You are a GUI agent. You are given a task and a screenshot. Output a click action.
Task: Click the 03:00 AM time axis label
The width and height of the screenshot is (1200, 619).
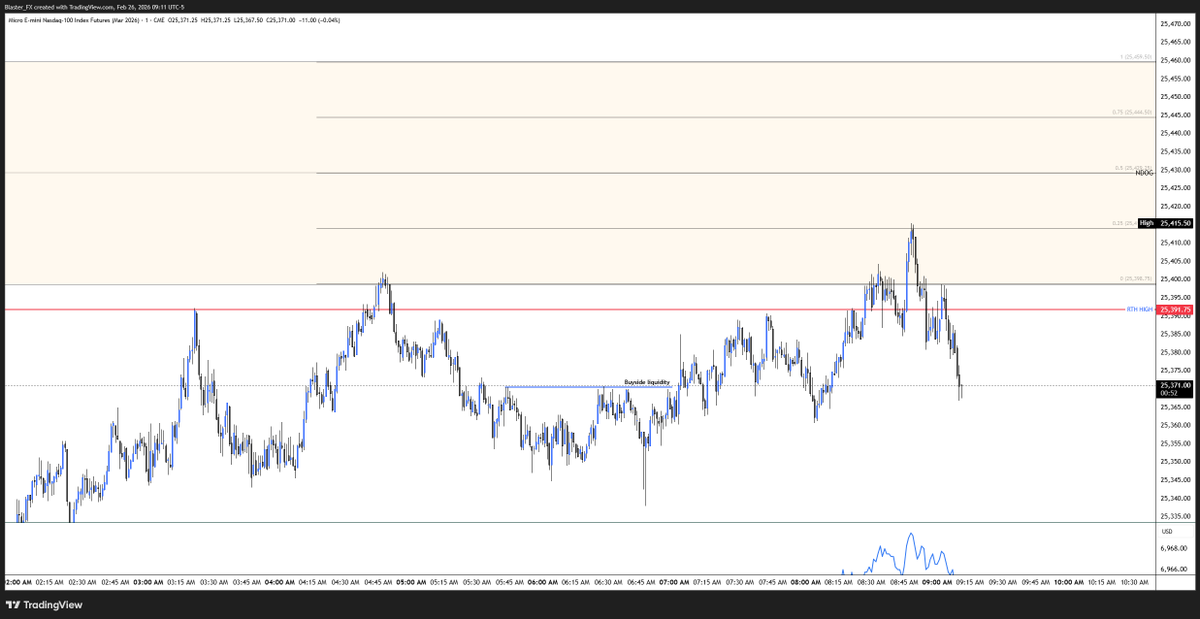pos(148,581)
